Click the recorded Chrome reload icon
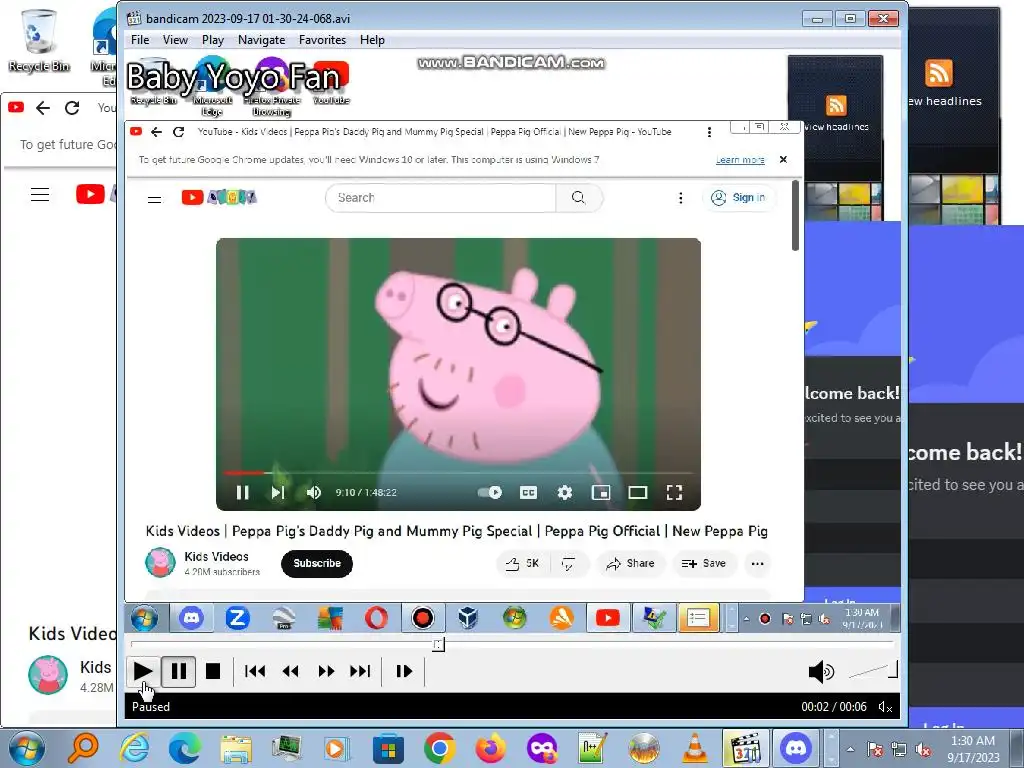This screenshot has height=768, width=1024. (178, 132)
